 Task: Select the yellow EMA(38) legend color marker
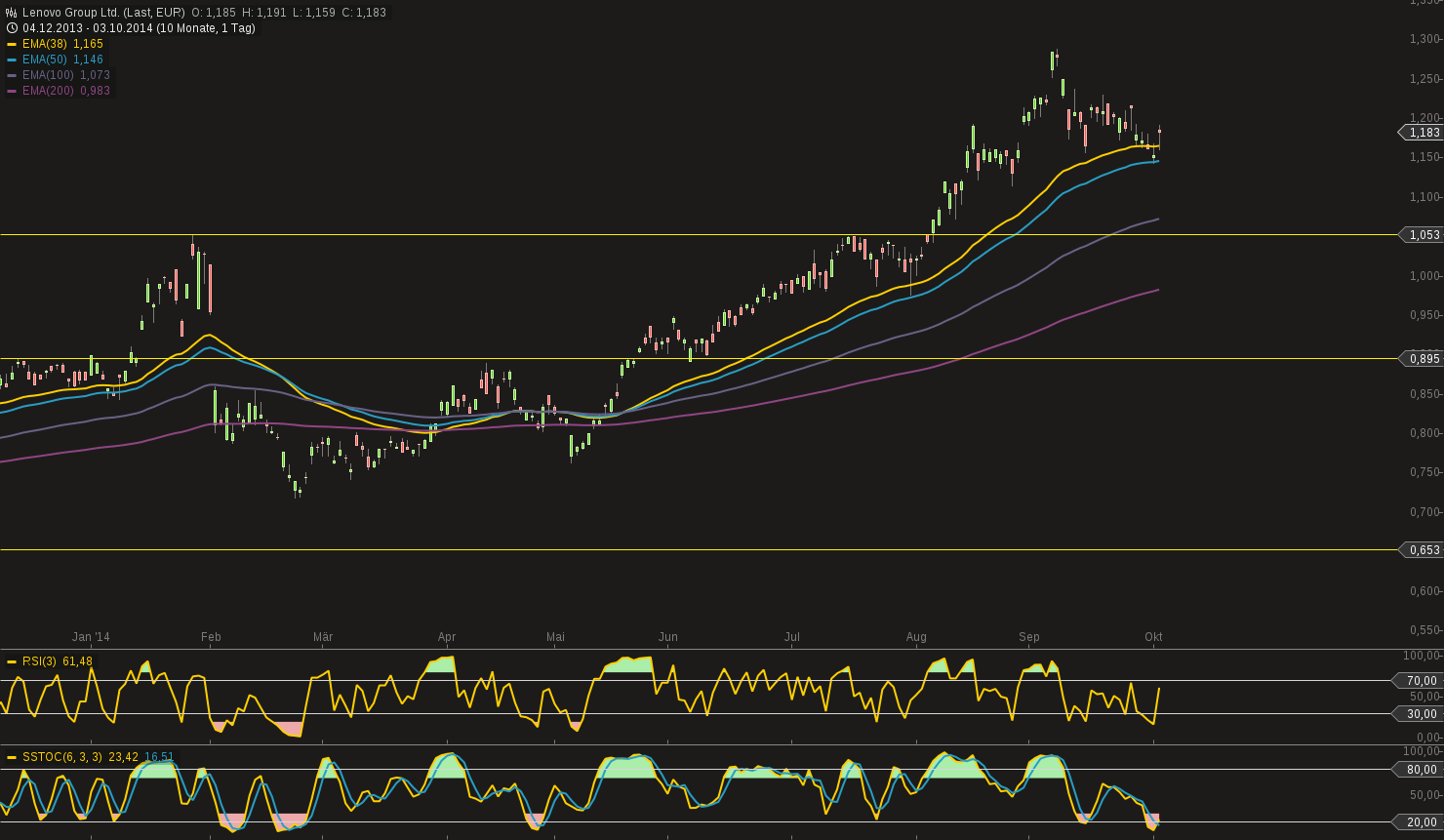[12, 44]
